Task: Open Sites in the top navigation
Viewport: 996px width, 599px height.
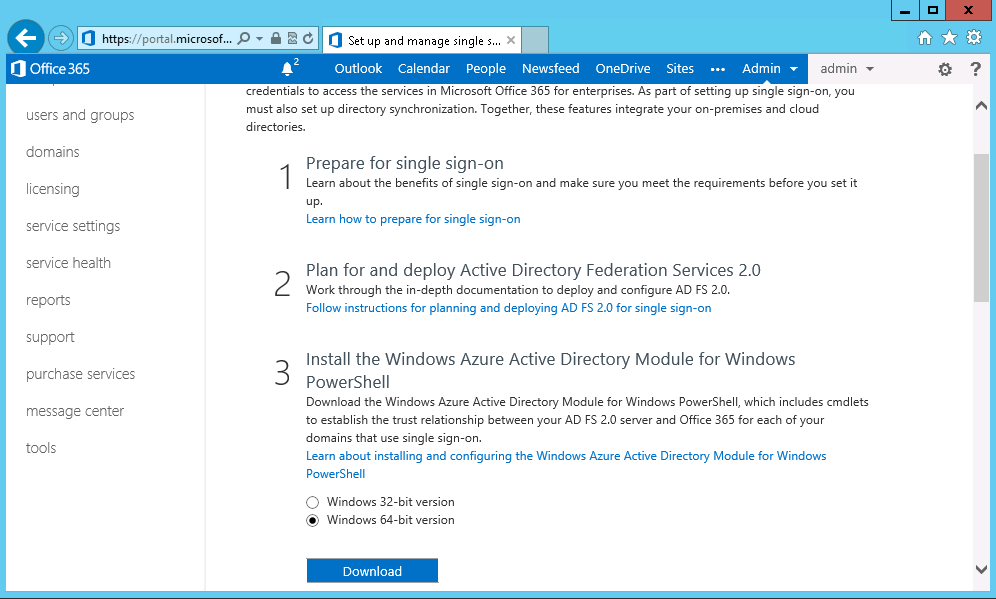Action: click(680, 69)
